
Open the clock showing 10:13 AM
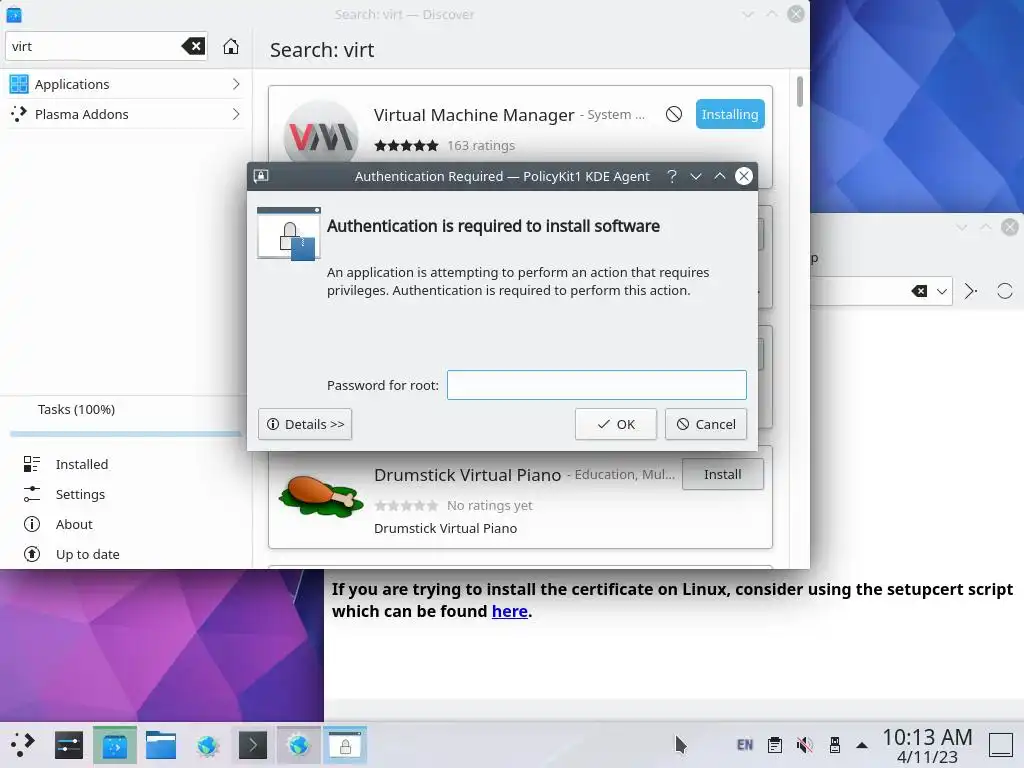927,745
